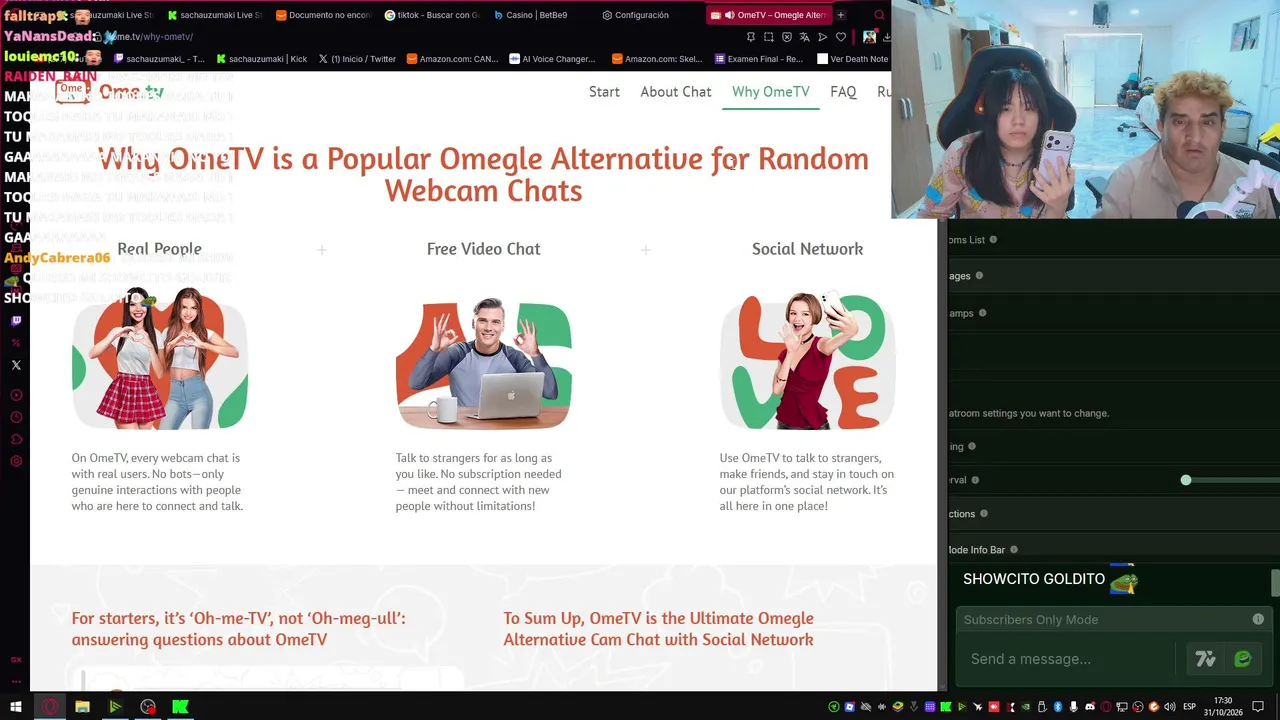Switch to the Configuración tab

point(635,15)
